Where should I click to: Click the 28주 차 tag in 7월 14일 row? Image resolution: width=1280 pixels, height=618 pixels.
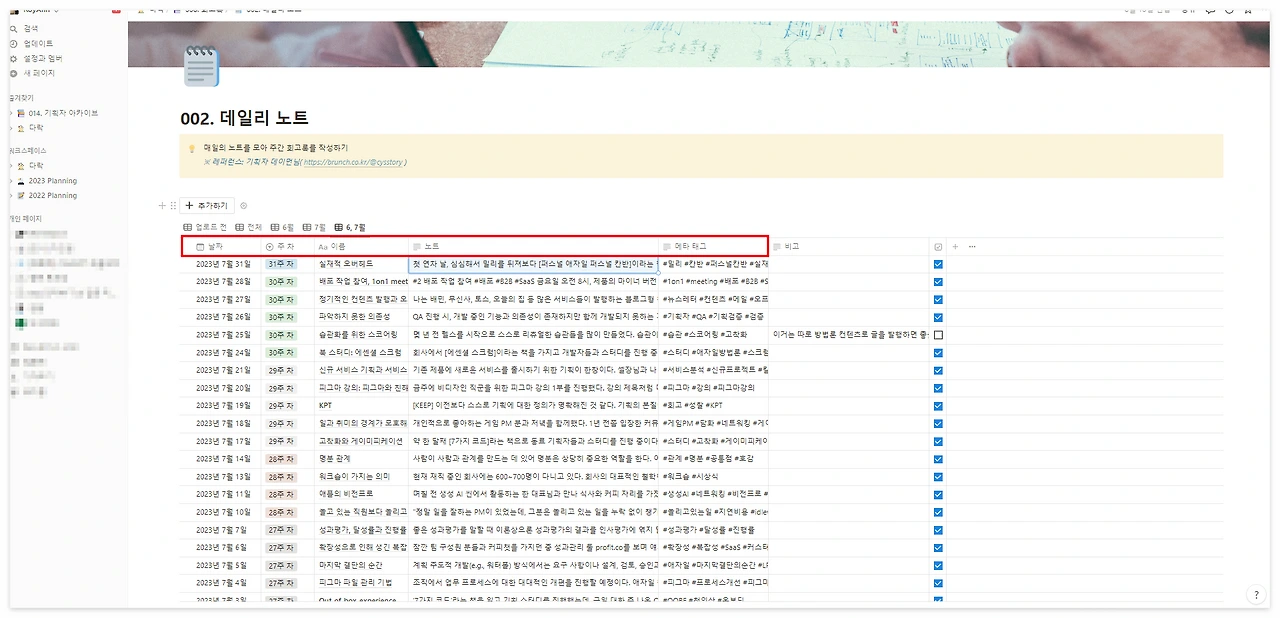pos(281,459)
